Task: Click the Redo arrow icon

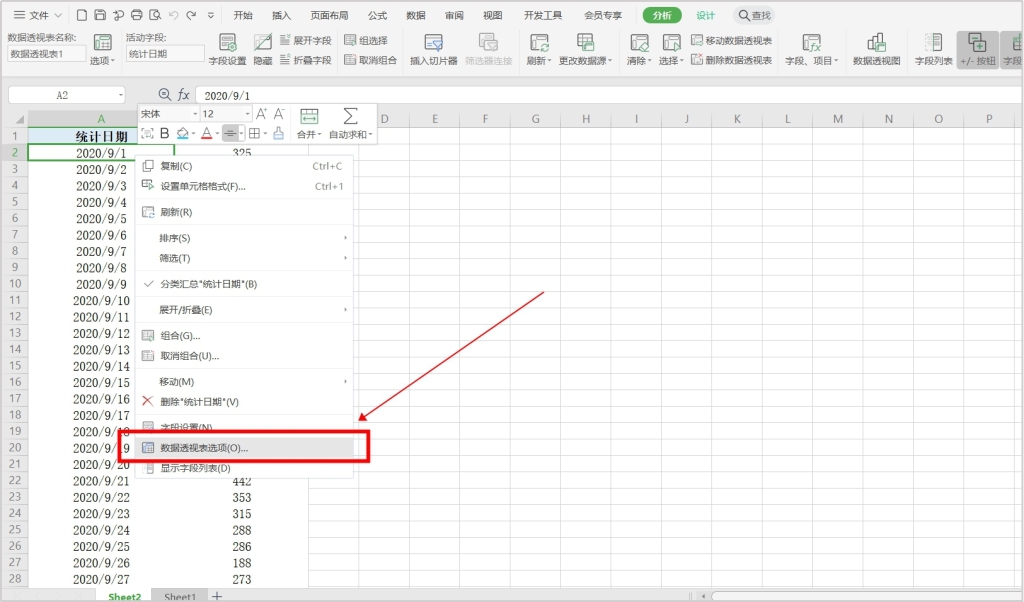Action: [x=191, y=15]
